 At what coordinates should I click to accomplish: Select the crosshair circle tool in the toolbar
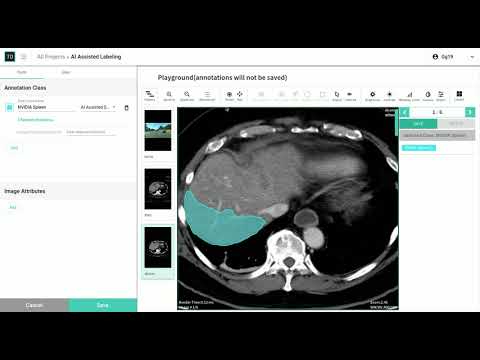pyautogui.click(x=229, y=95)
